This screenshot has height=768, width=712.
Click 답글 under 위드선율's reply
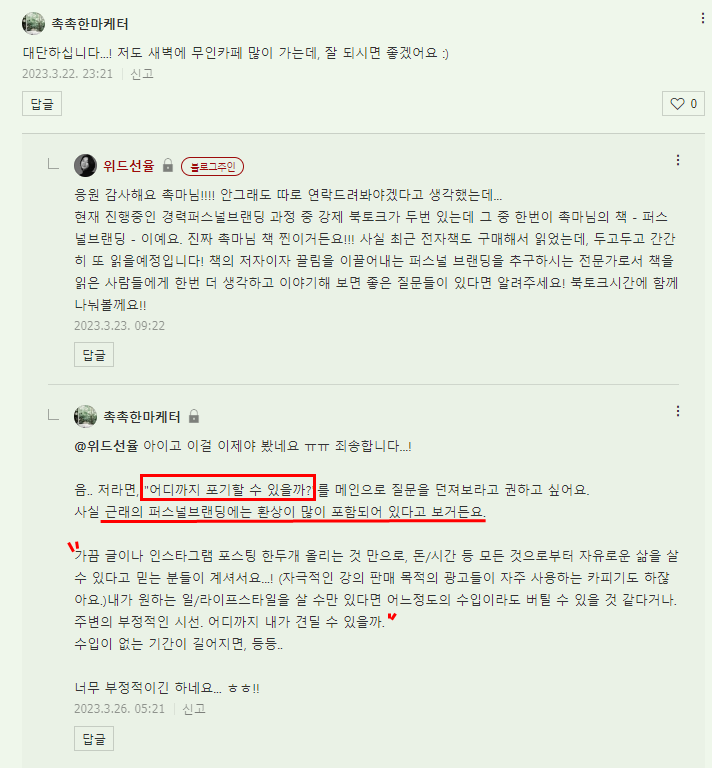click(94, 355)
